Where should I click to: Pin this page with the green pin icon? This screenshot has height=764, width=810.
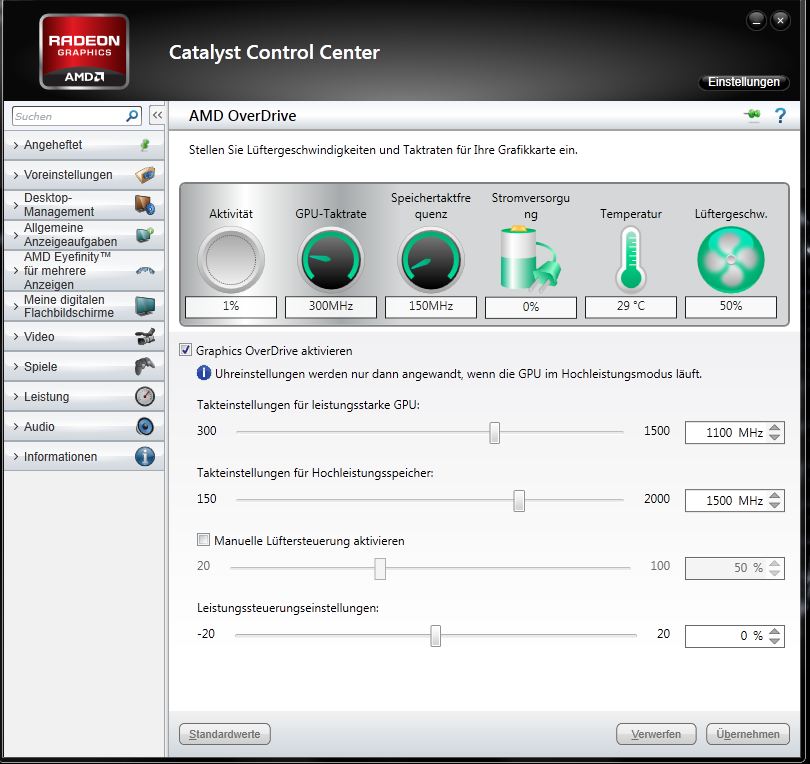(x=752, y=114)
